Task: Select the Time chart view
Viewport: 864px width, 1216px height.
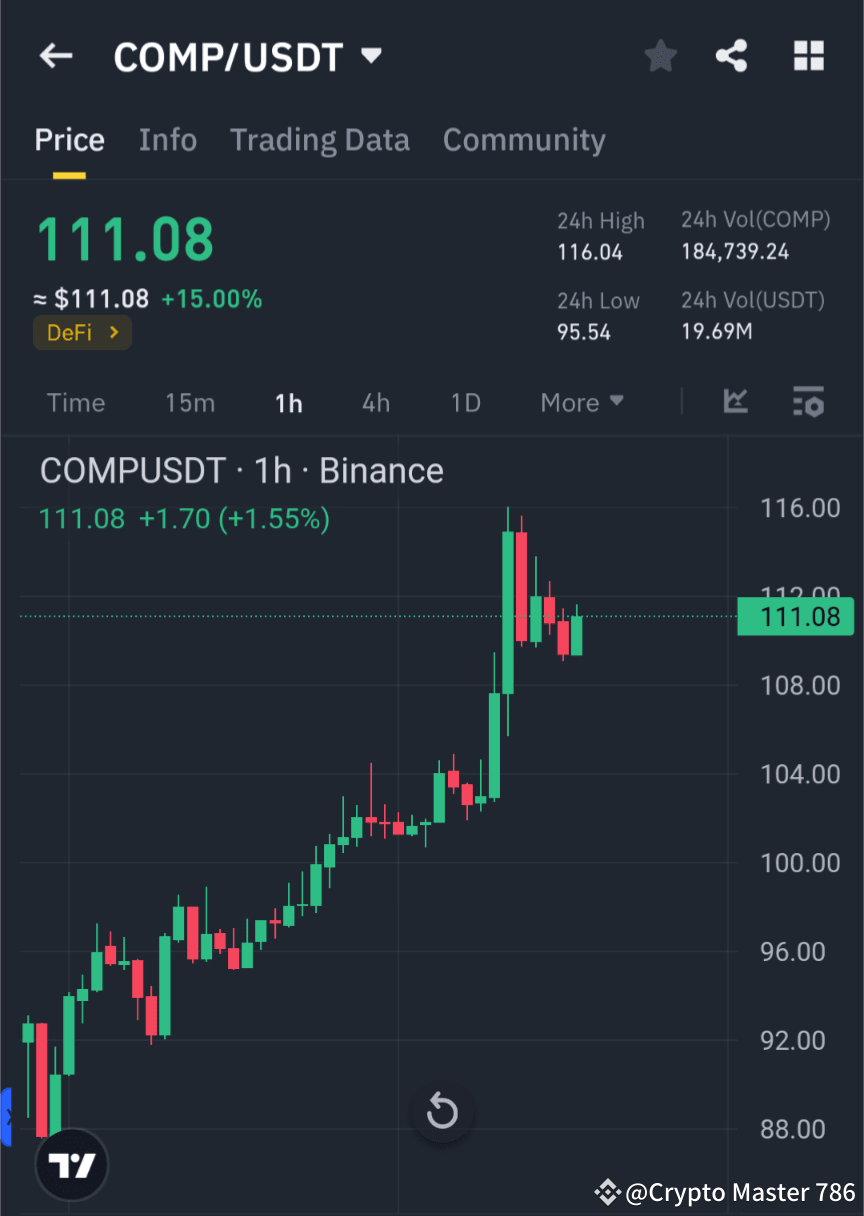Action: [x=75, y=402]
